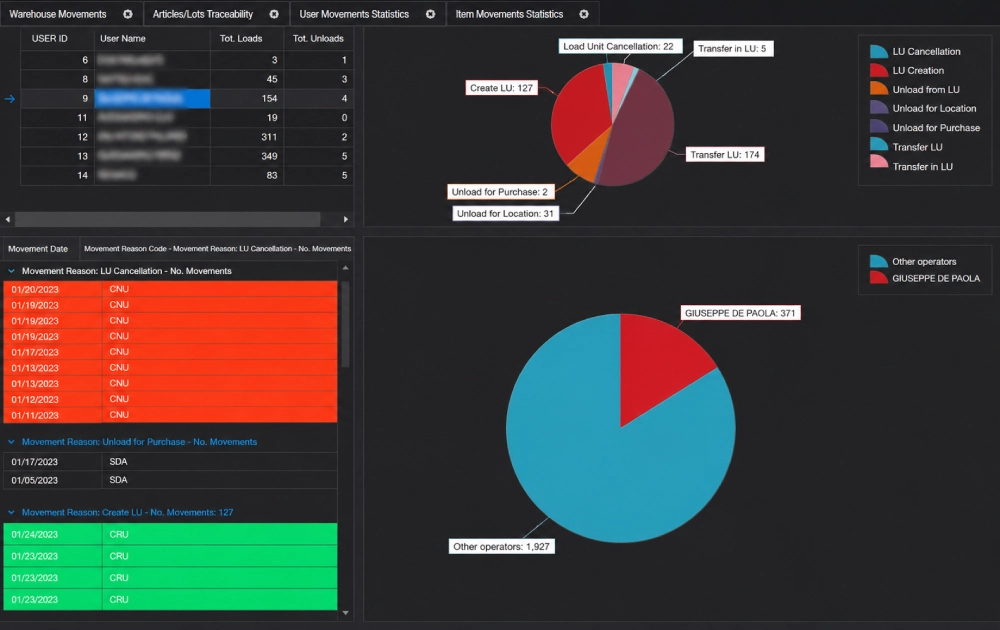
Task: Click the user grid horizontal scrollbar thumb
Action: click(168, 219)
